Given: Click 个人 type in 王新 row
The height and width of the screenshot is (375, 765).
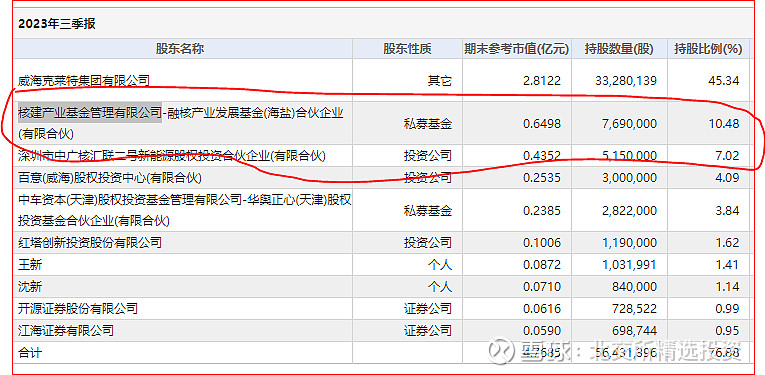Looking at the screenshot, I should 440,265.
